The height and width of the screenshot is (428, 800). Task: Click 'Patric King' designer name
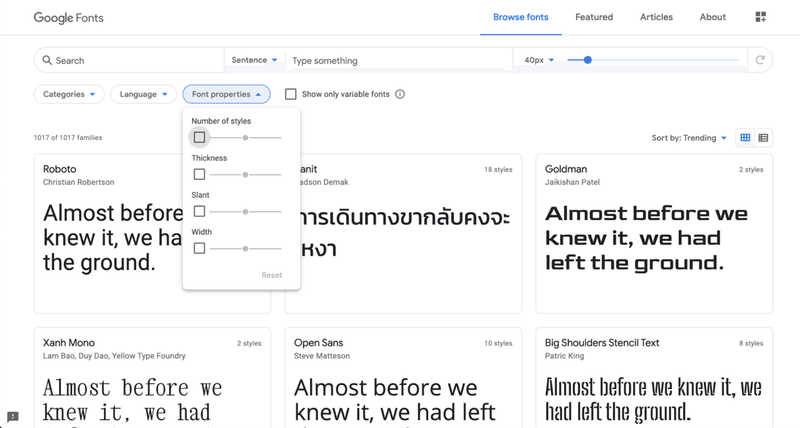564,356
